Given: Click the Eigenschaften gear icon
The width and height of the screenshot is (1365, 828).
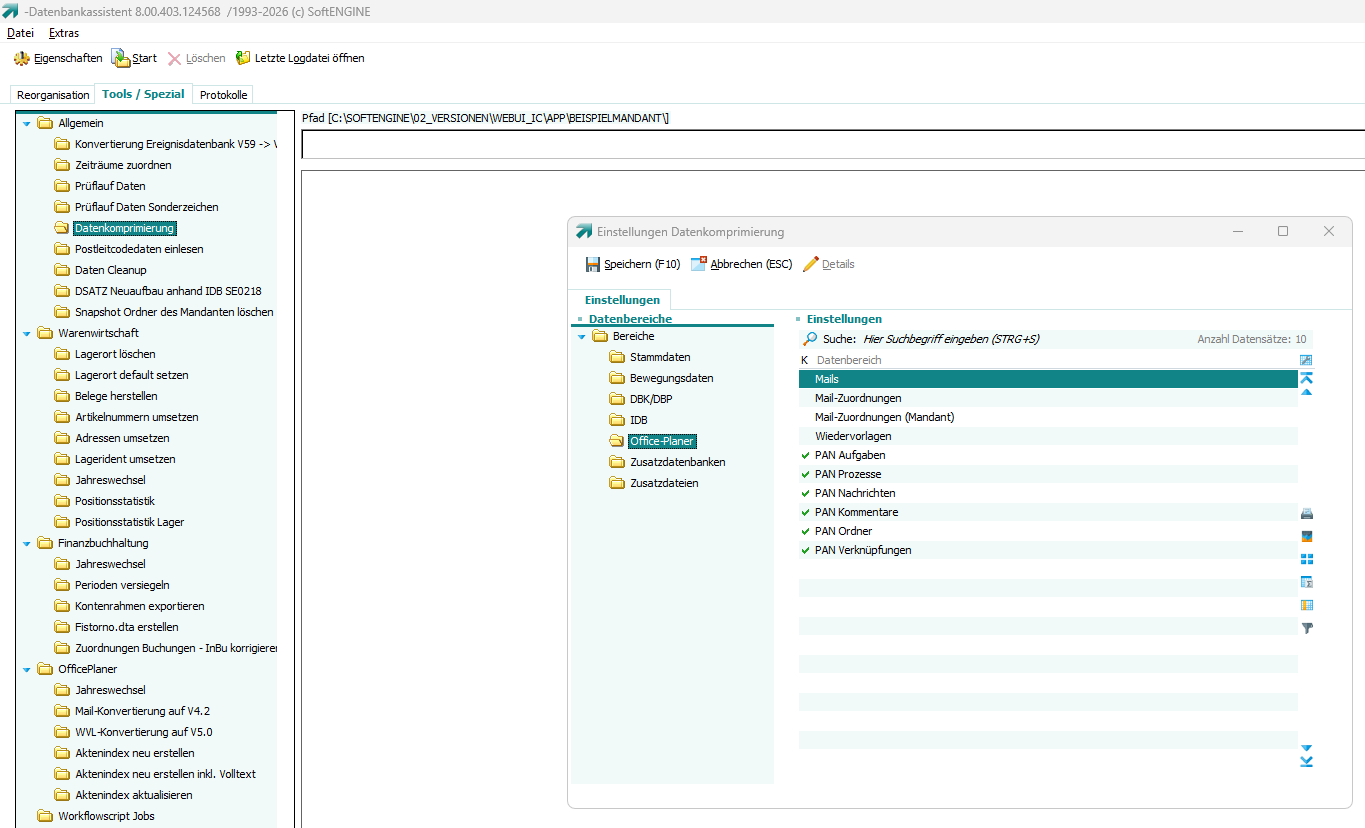Looking at the screenshot, I should pyautogui.click(x=22, y=59).
